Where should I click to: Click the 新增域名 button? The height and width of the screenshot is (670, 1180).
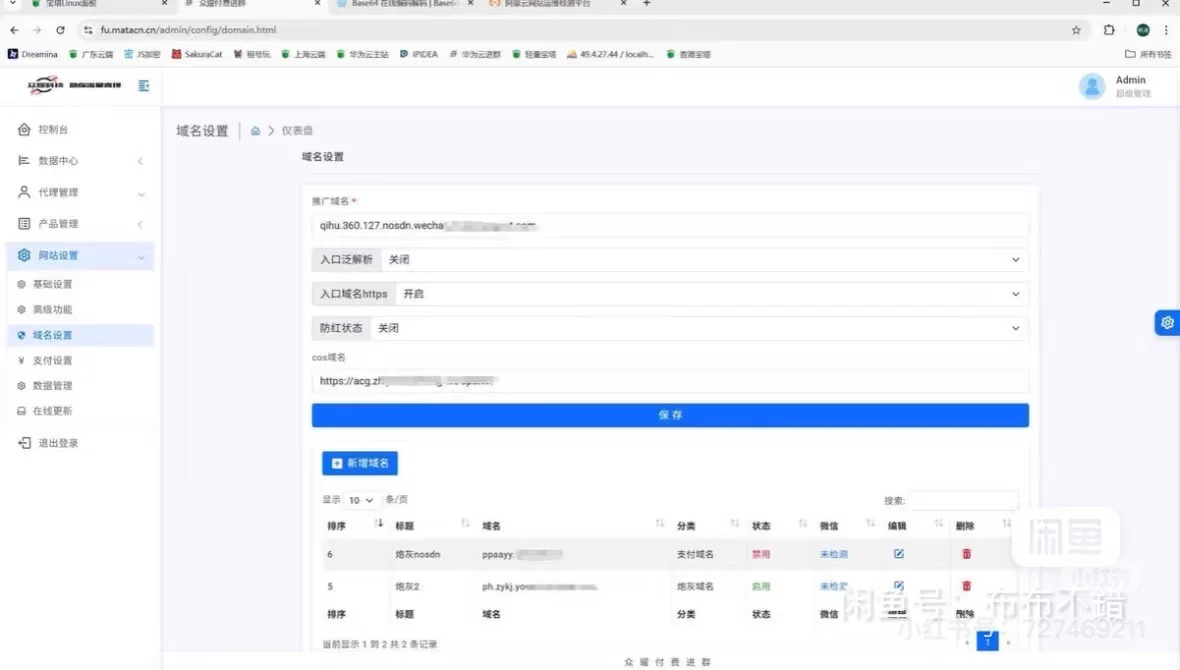point(359,463)
